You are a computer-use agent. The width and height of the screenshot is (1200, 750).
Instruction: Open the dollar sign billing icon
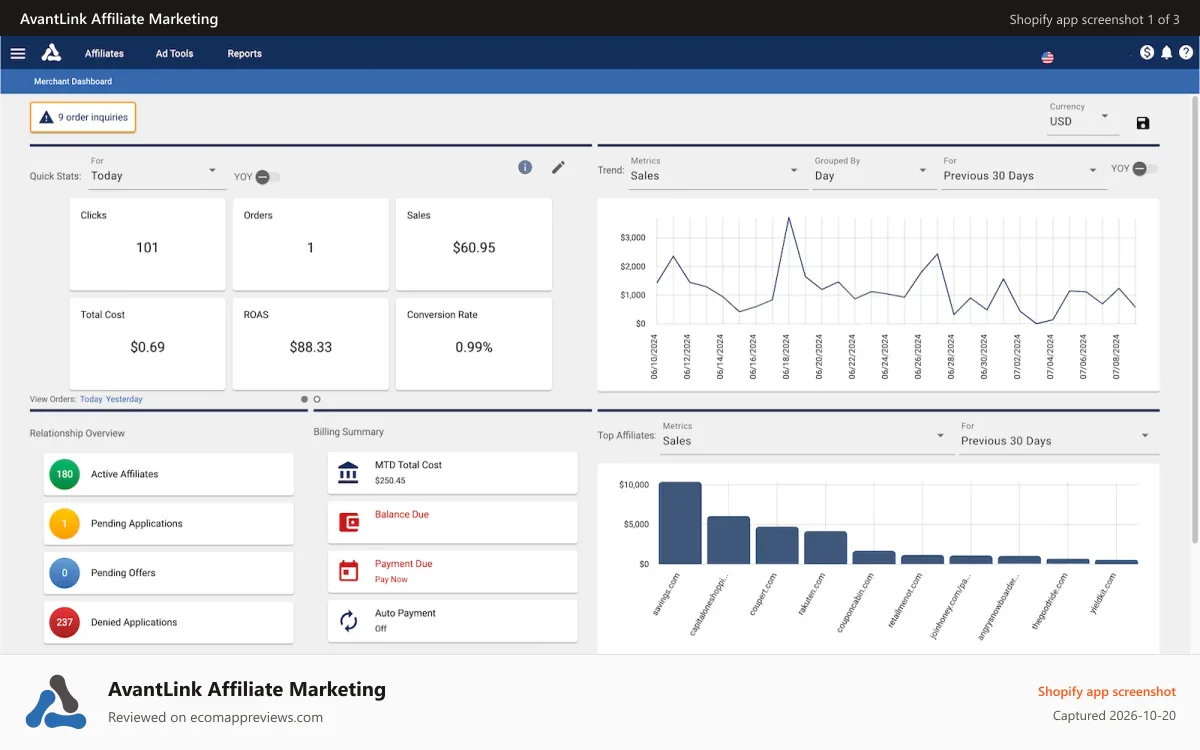coord(1147,53)
